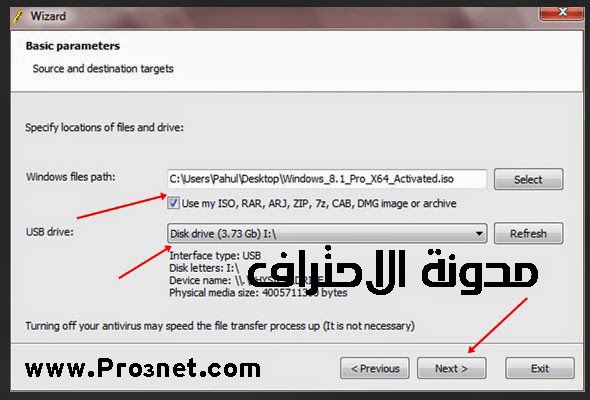590x400 pixels.
Task: Click the antivirus speed tip text
Action: coord(220,326)
